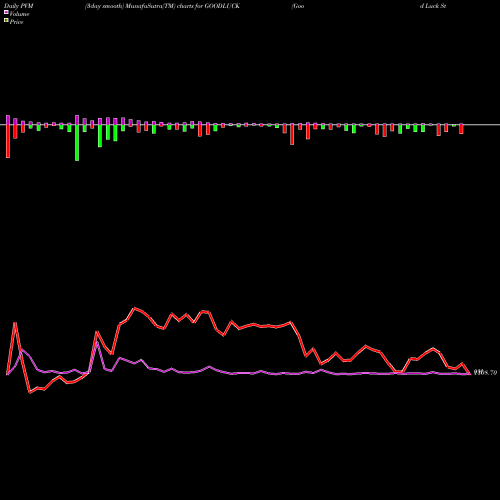Click the Volume legend magenta swatch
Image resolution: width=500 pixels, height=500 pixels.
pos(6,12)
